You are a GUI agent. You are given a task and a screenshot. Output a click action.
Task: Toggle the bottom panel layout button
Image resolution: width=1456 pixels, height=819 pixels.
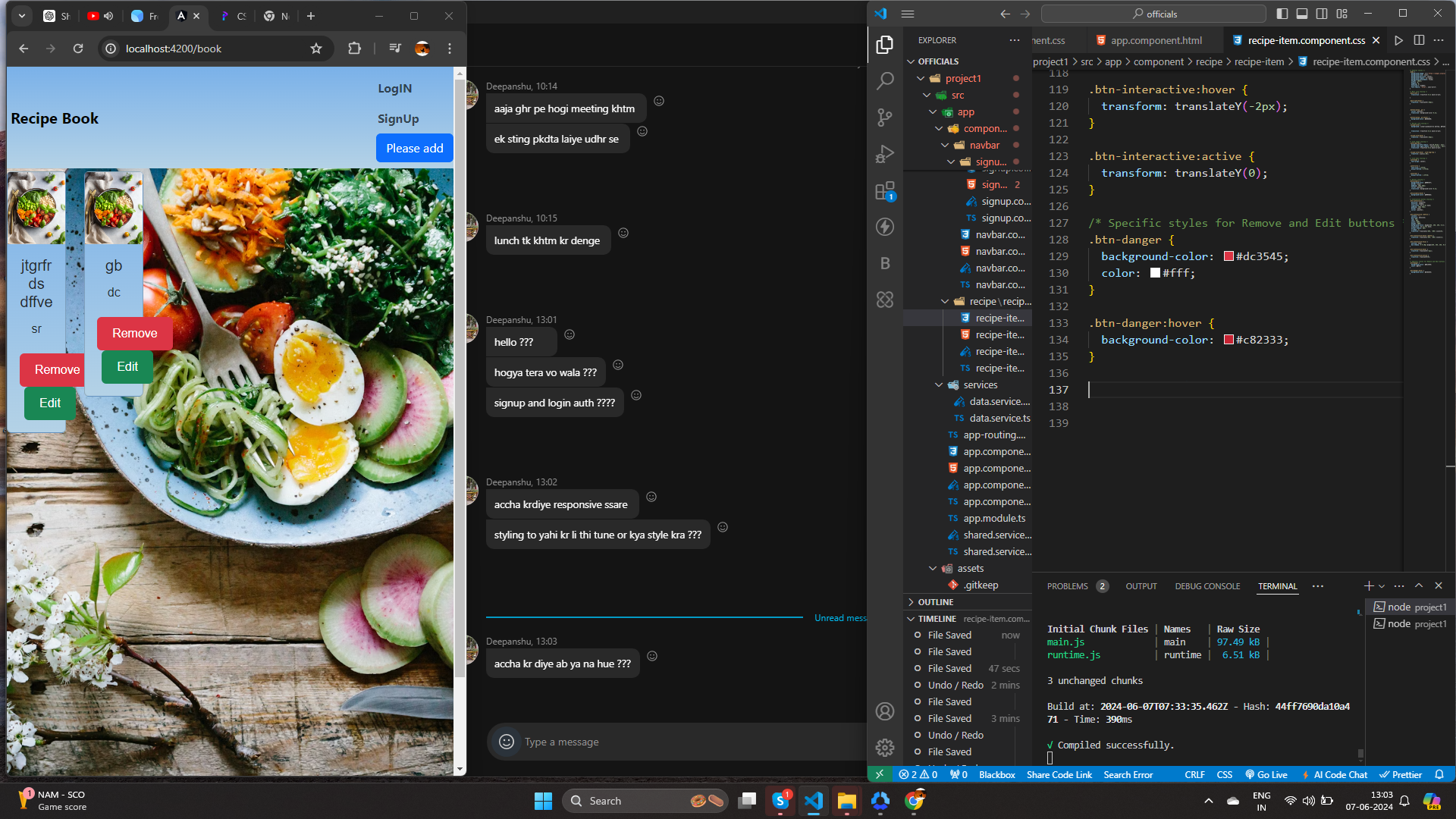[1302, 14]
